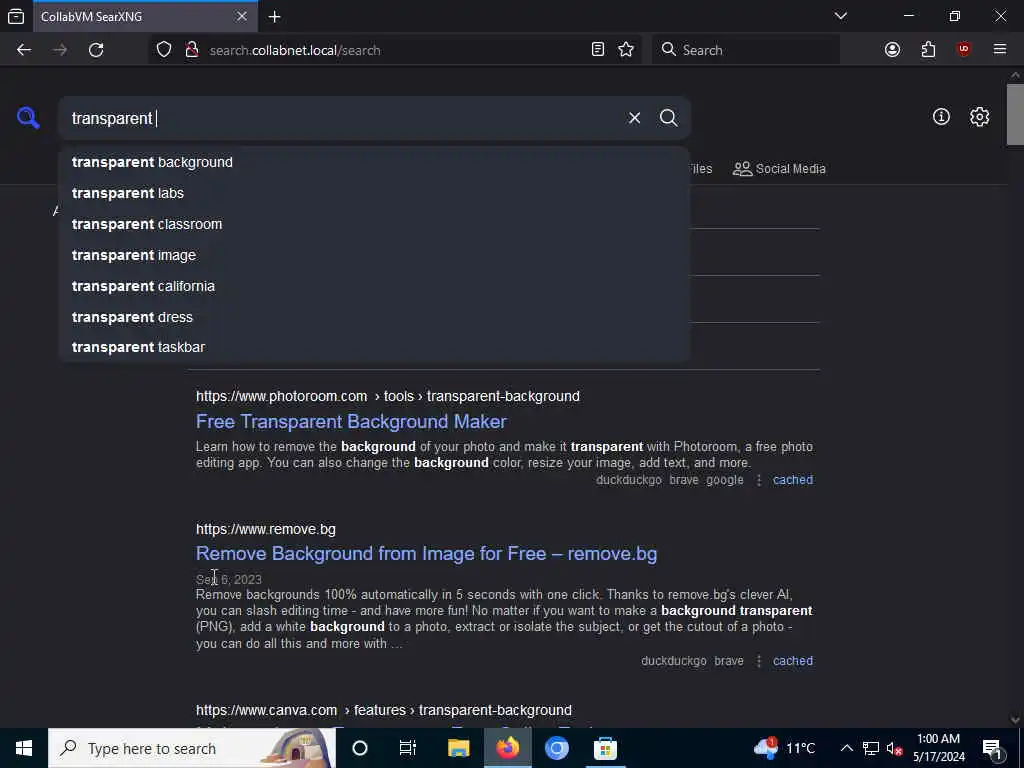Submit the search with the magnifier button

(669, 118)
